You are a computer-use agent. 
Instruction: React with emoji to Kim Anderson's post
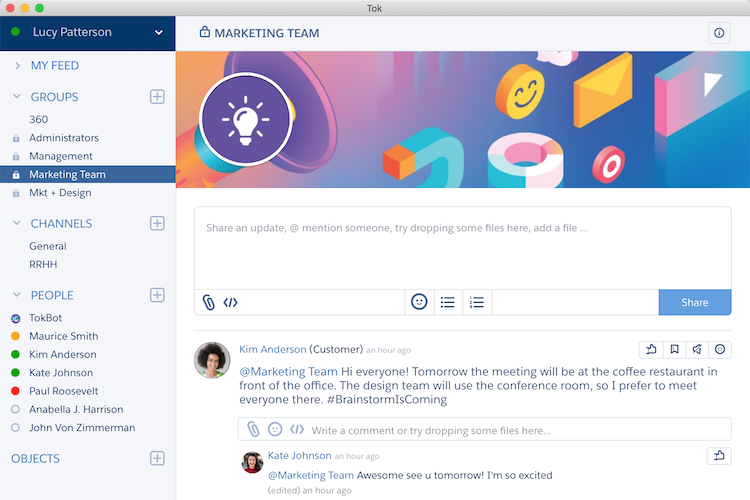coord(720,349)
